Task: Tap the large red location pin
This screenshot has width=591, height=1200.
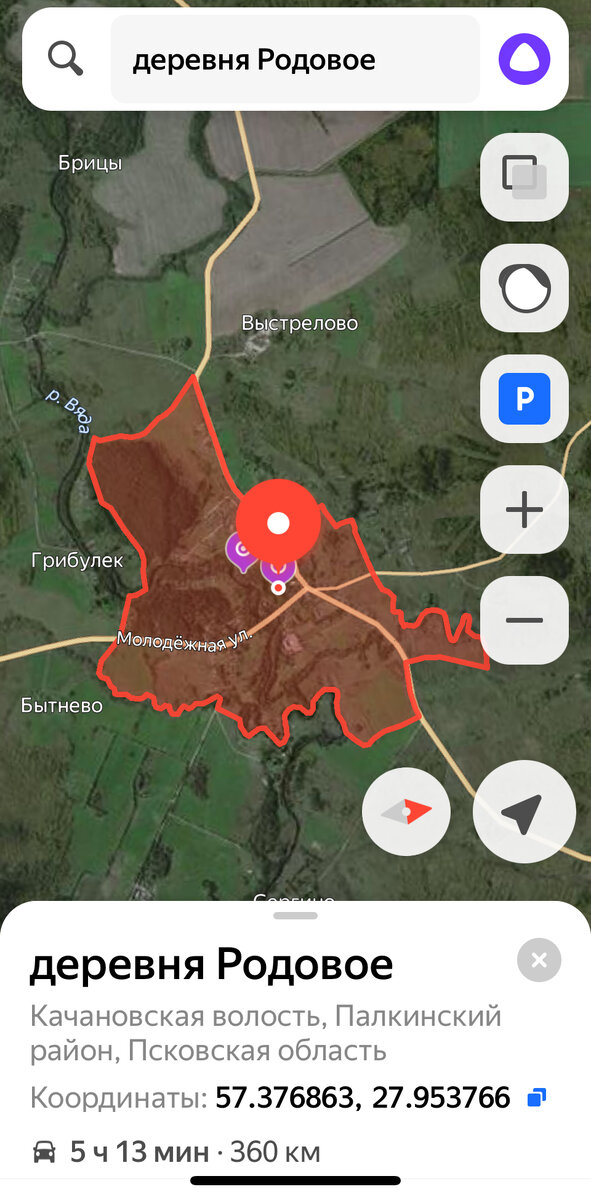Action: [x=278, y=523]
